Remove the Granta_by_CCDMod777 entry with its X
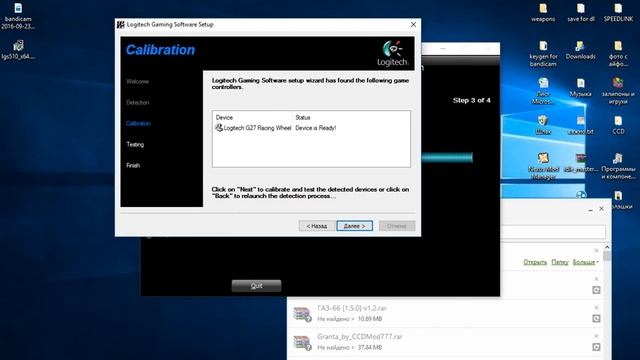The height and width of the screenshot is (360, 640). 596,336
